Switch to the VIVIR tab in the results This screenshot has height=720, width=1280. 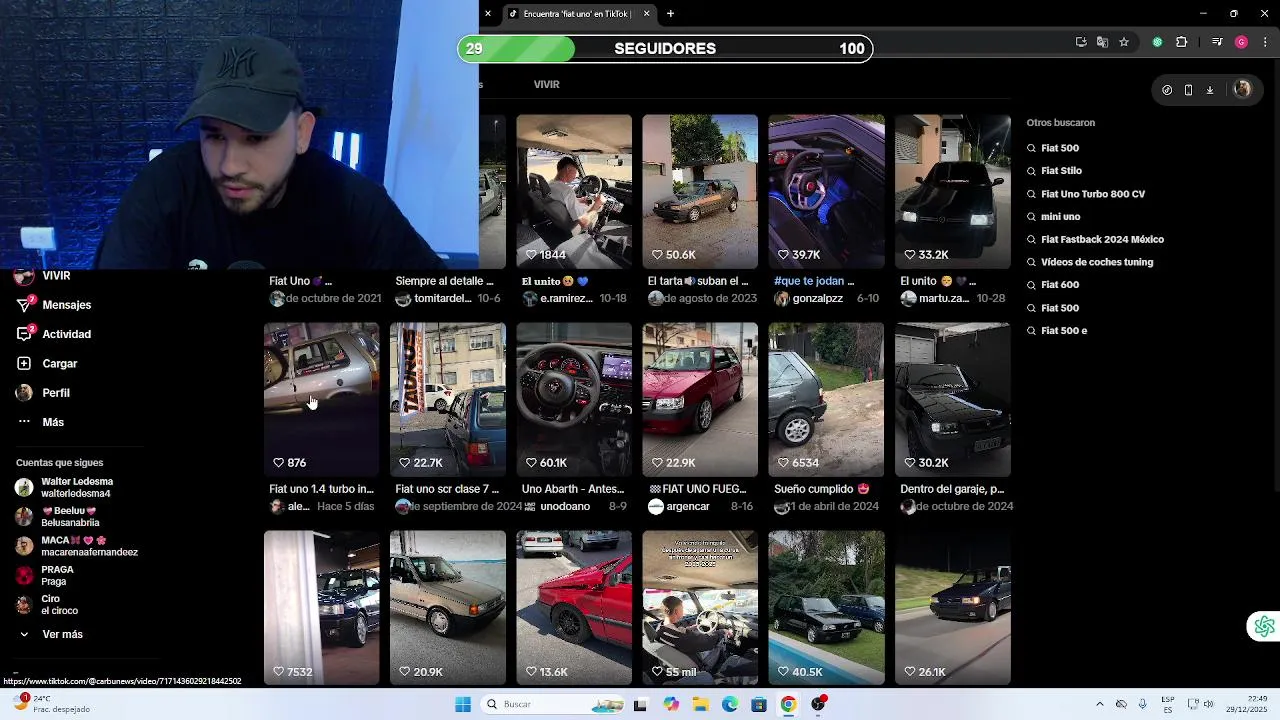coord(546,84)
